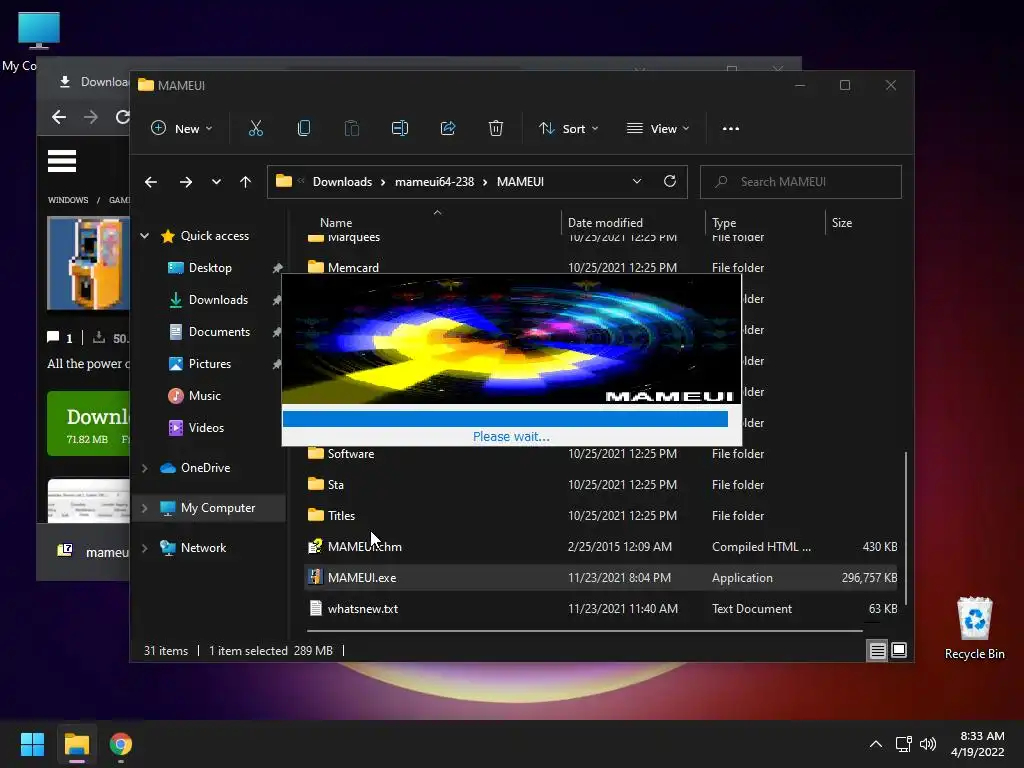Click the WINDOWS breadcrumb link on webpage
1024x768 pixels.
tap(68, 200)
